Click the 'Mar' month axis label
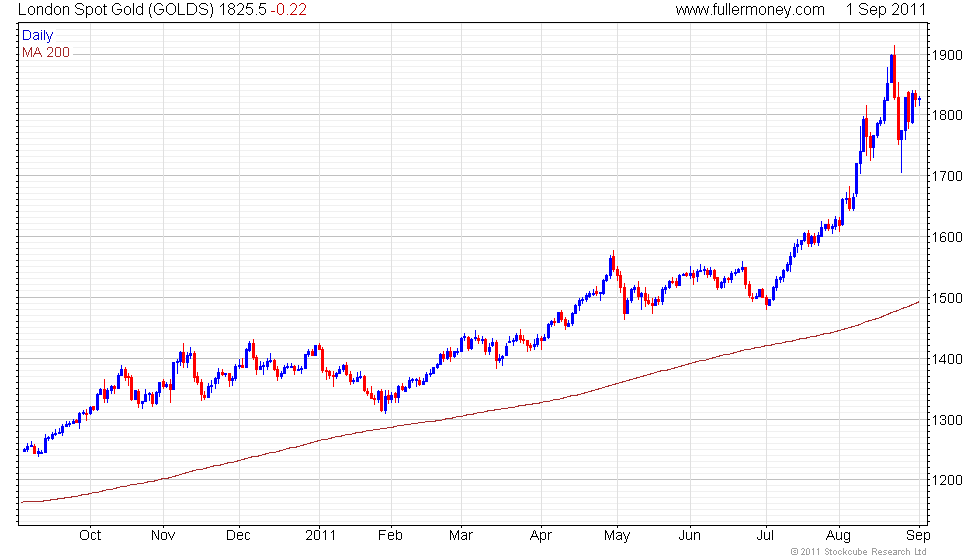This screenshot has width=980, height=560. pyautogui.click(x=461, y=536)
